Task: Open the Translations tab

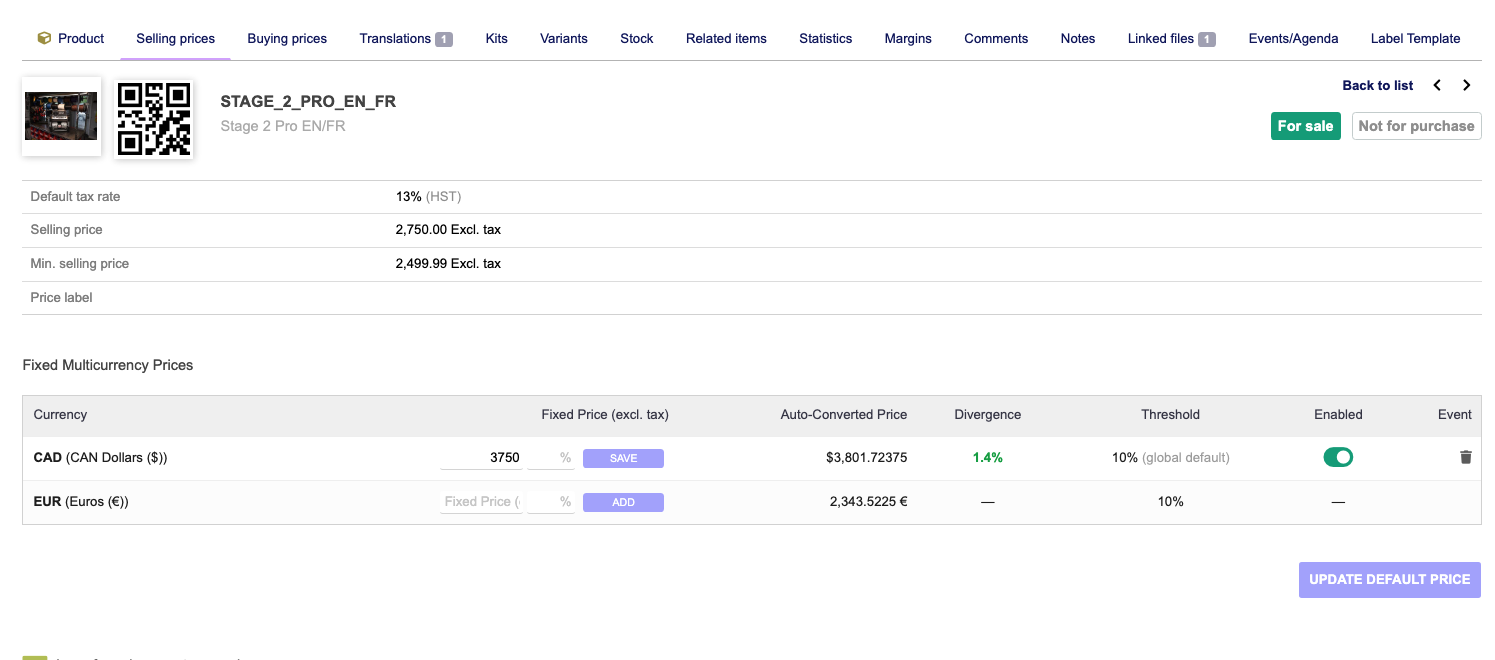Action: point(405,38)
